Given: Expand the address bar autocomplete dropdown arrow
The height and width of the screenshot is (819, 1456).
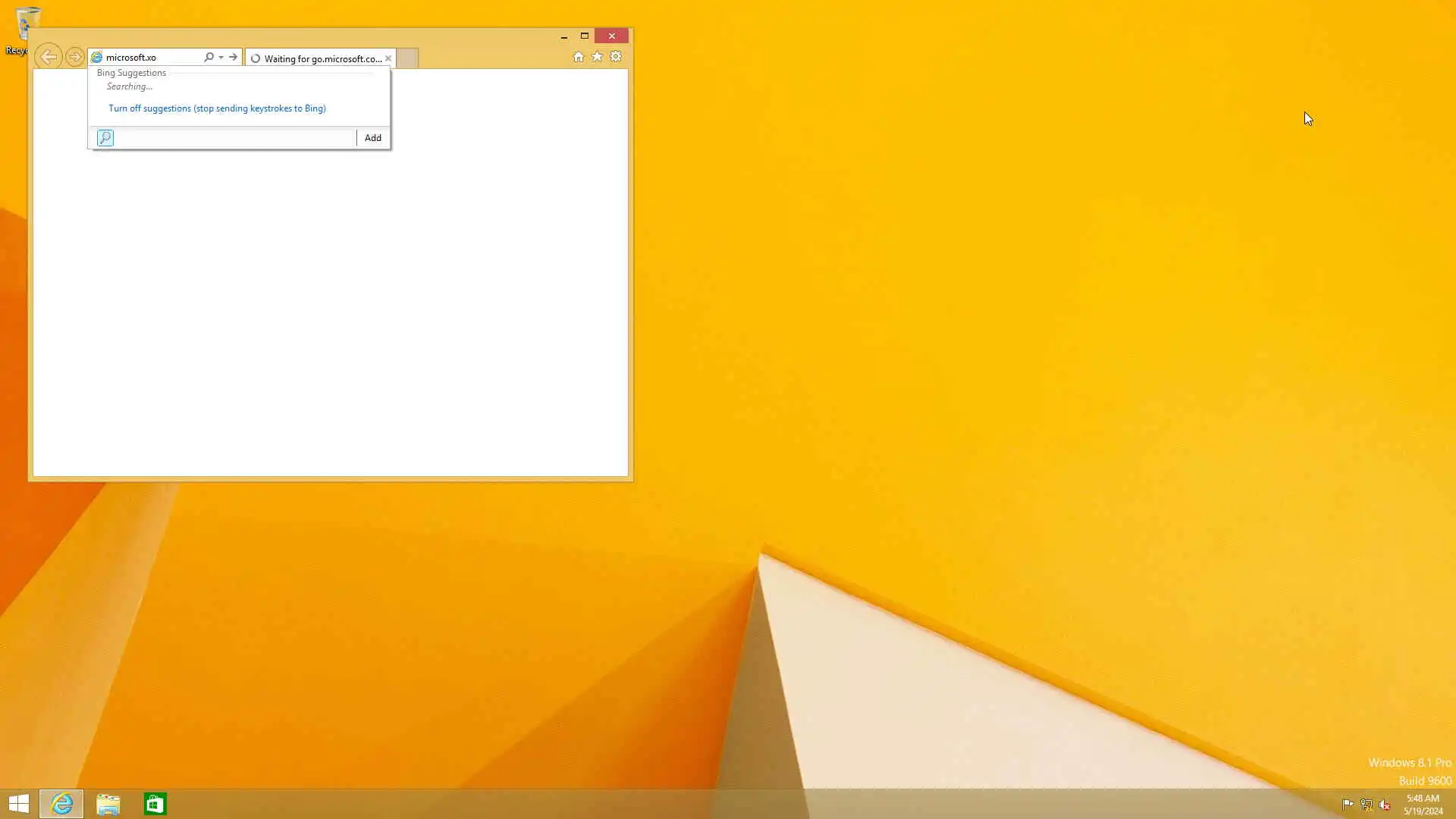Looking at the screenshot, I should (x=221, y=57).
